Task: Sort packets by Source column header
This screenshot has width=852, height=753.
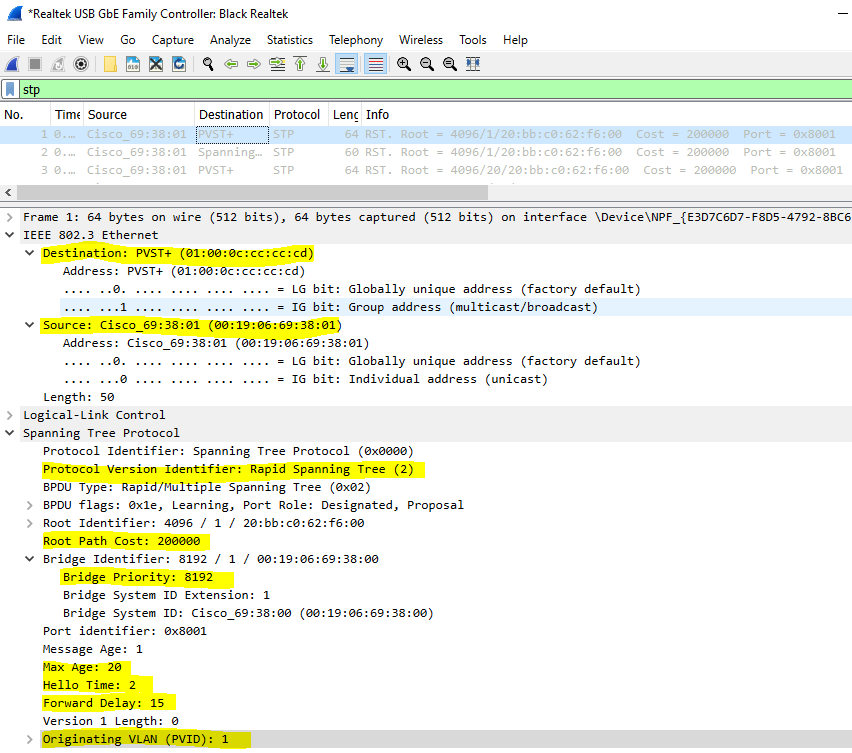Action: click(x=139, y=115)
